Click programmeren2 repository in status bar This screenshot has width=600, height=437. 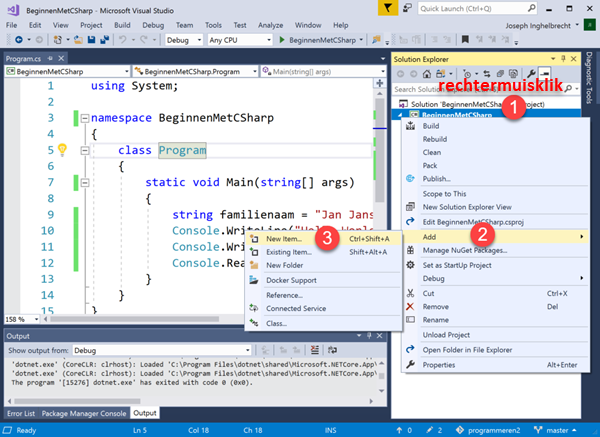tap(488, 430)
